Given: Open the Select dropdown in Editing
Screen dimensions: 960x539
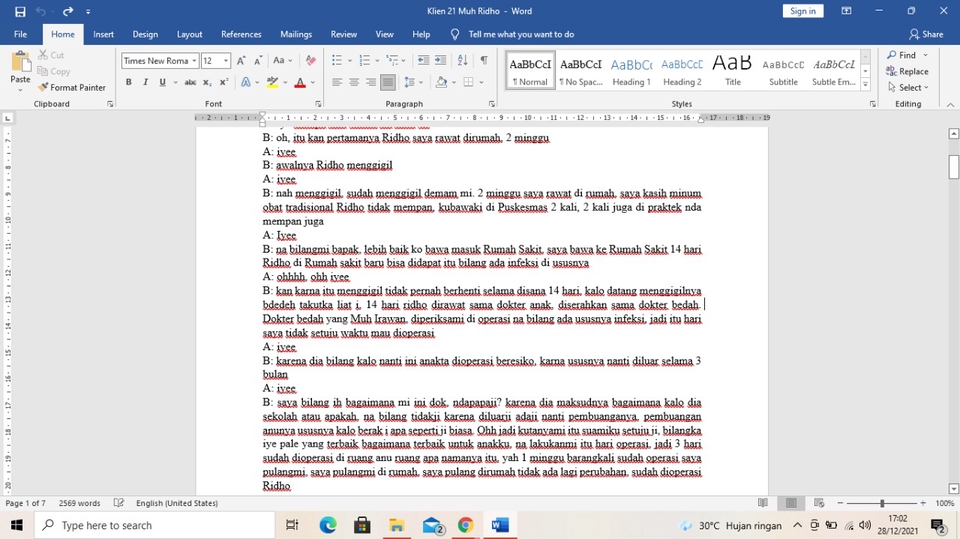Looking at the screenshot, I should click(909, 88).
